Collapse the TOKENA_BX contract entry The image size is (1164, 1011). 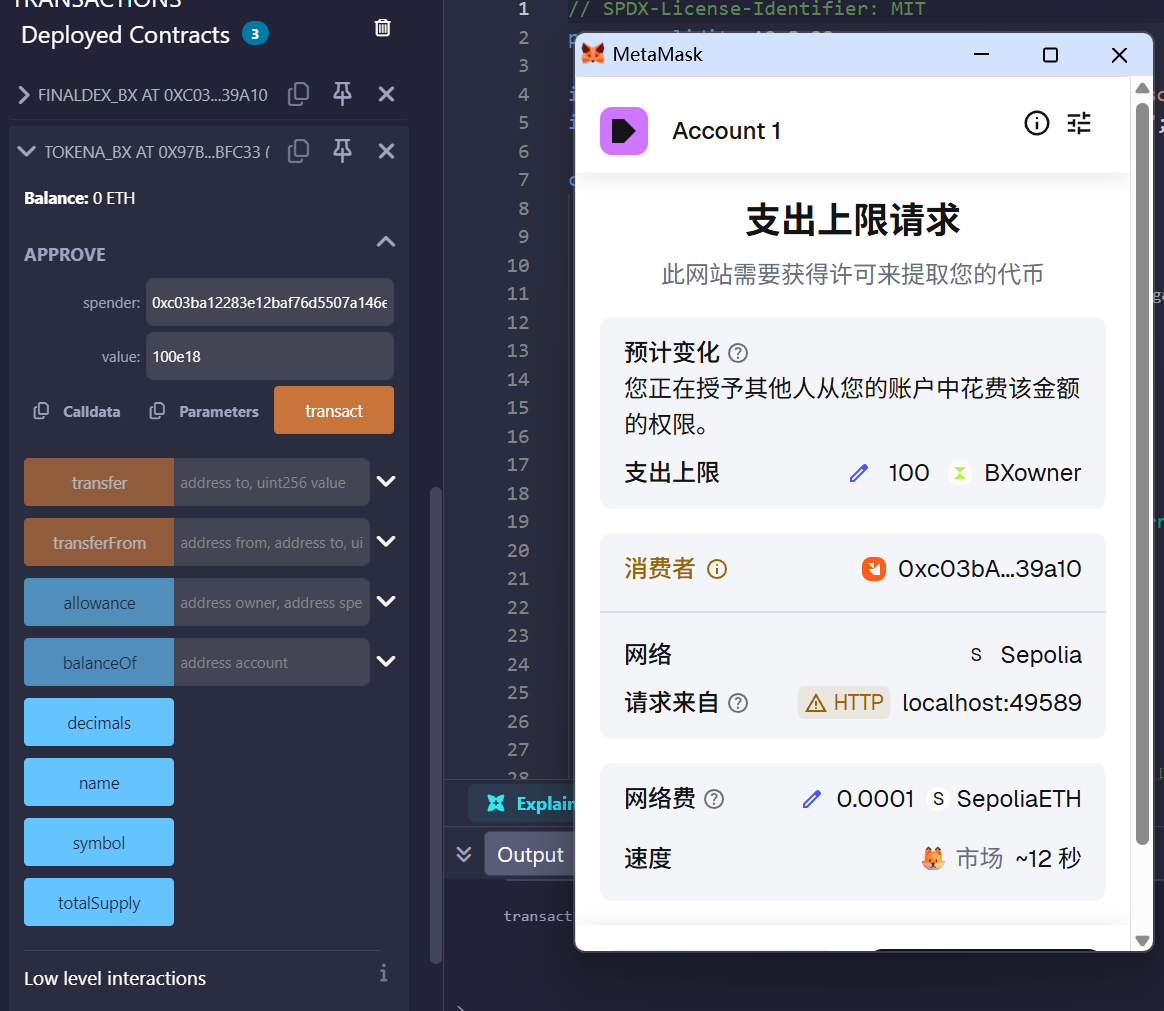pyautogui.click(x=26, y=152)
